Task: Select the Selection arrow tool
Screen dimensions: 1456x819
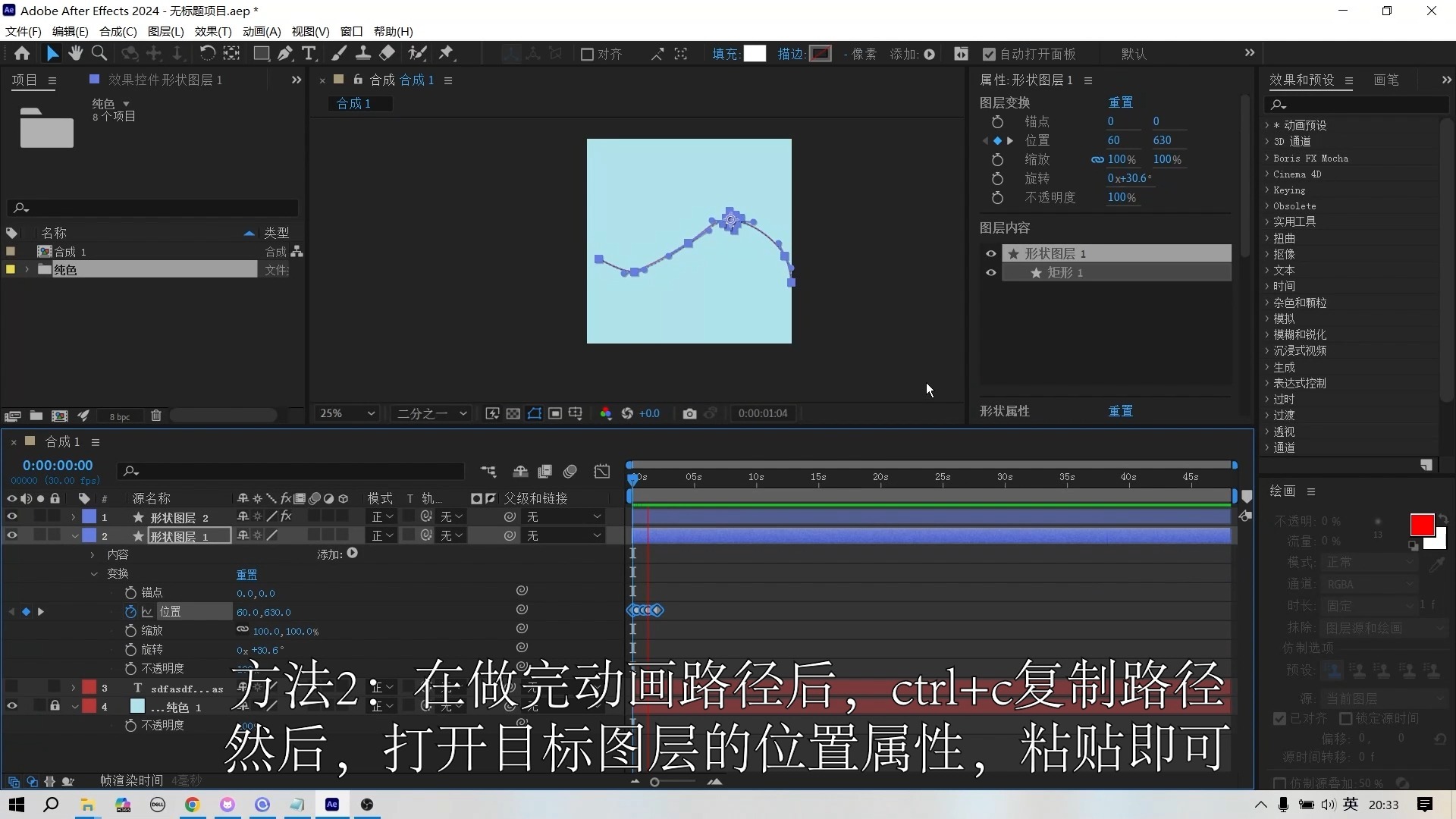Action: (52, 53)
